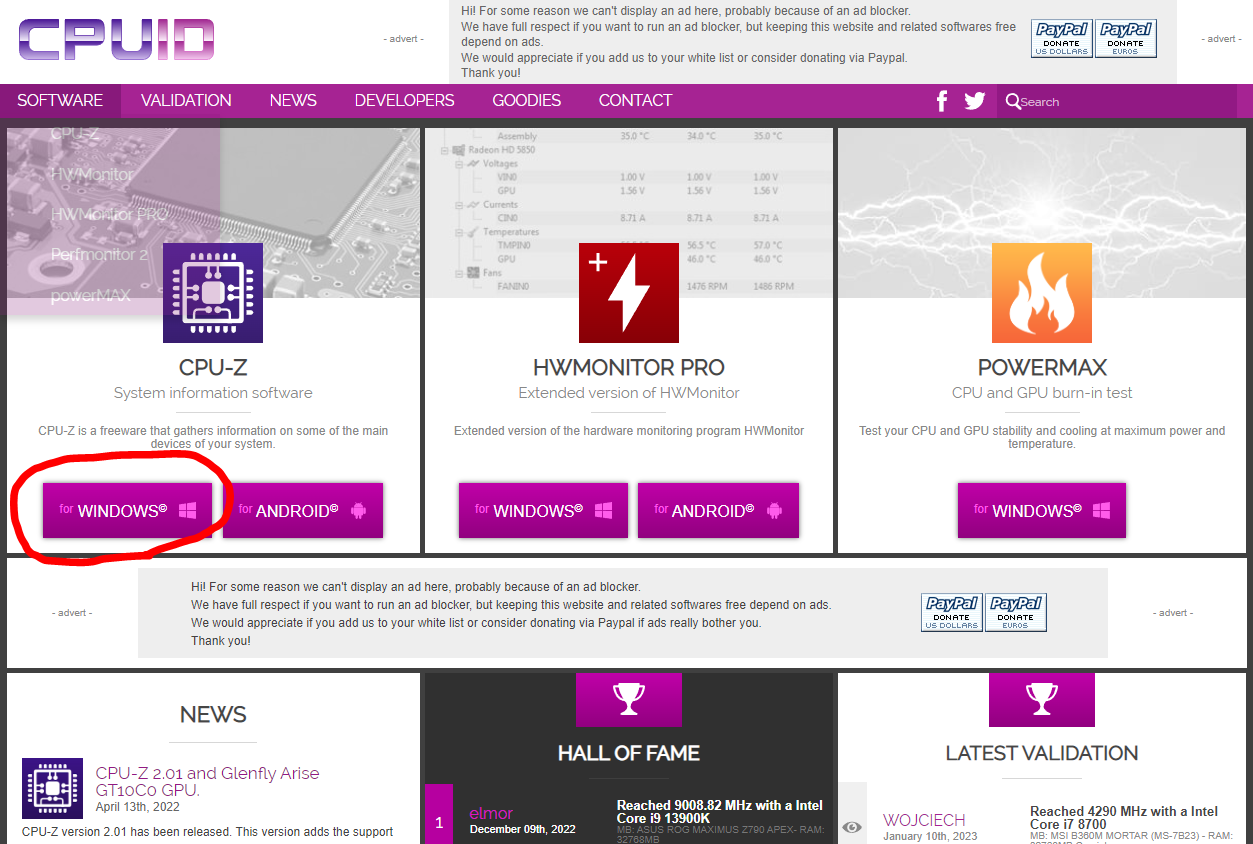Open elmor's Hall of Fame profile
The height and width of the screenshot is (844, 1253).
point(491,813)
